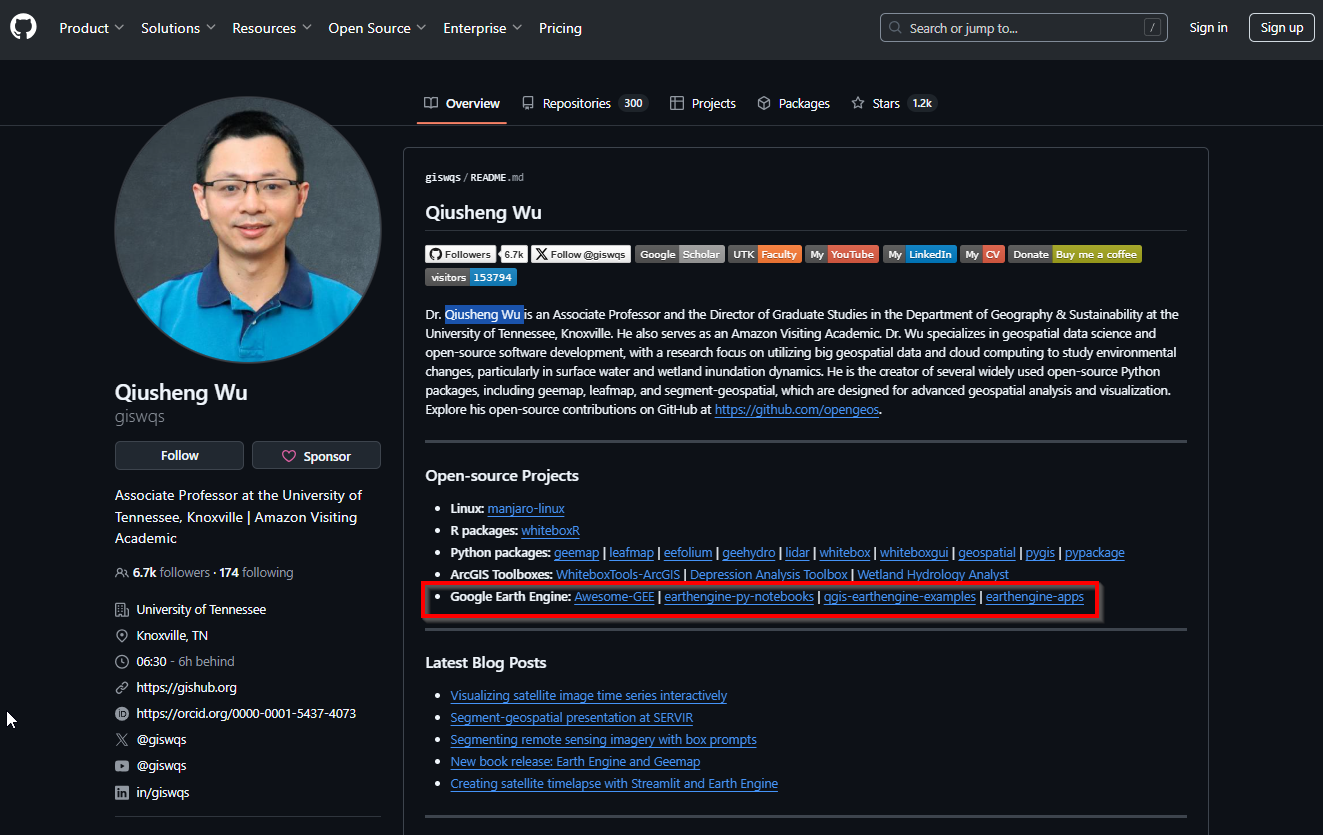The height and width of the screenshot is (835, 1323).
Task: Click the search magnifier icon
Action: point(895,28)
